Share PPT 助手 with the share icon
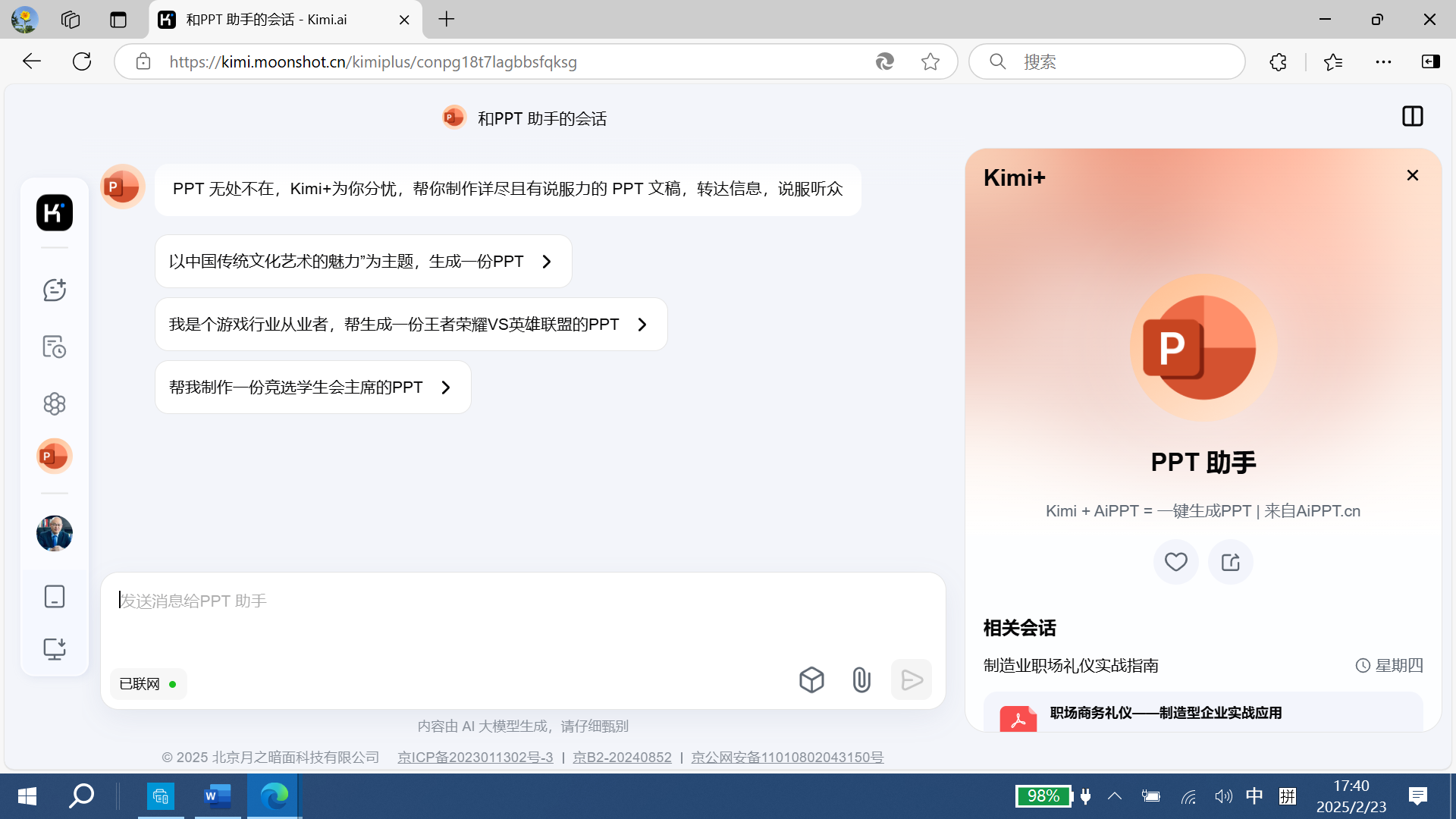1456x819 pixels. point(1230,562)
